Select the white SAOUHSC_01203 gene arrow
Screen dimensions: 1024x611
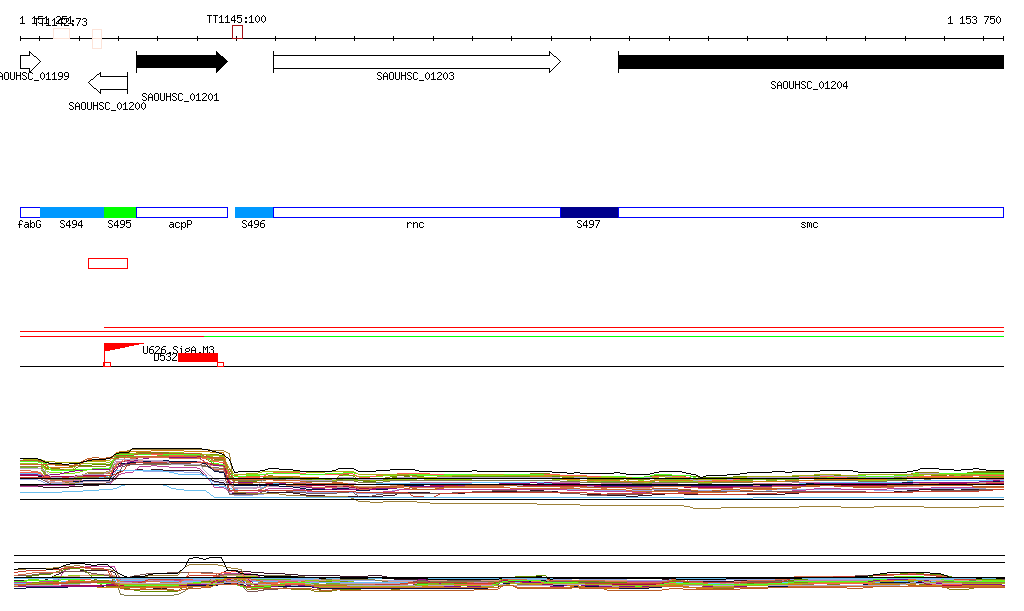tap(416, 62)
